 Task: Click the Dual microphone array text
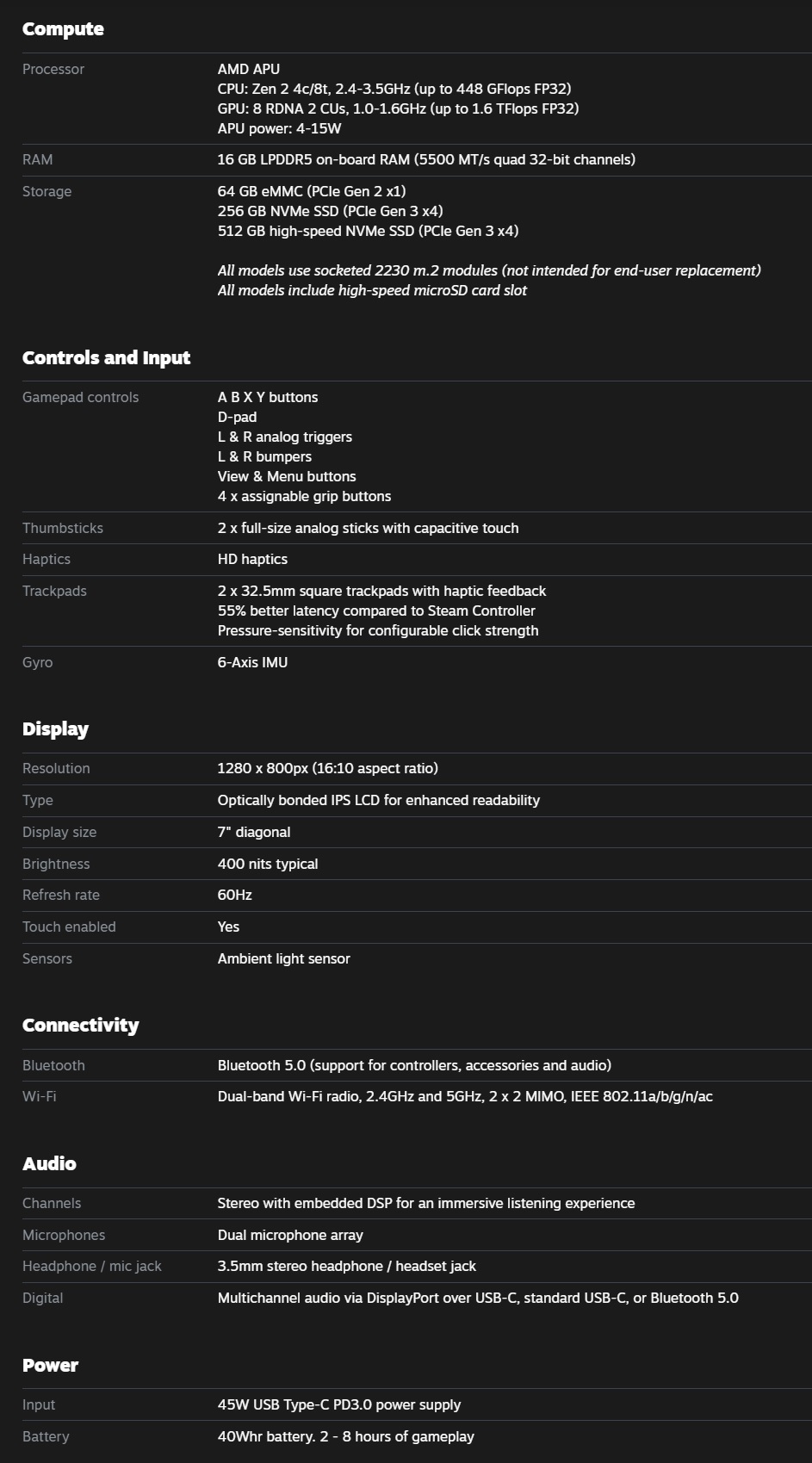pyautogui.click(x=290, y=1236)
